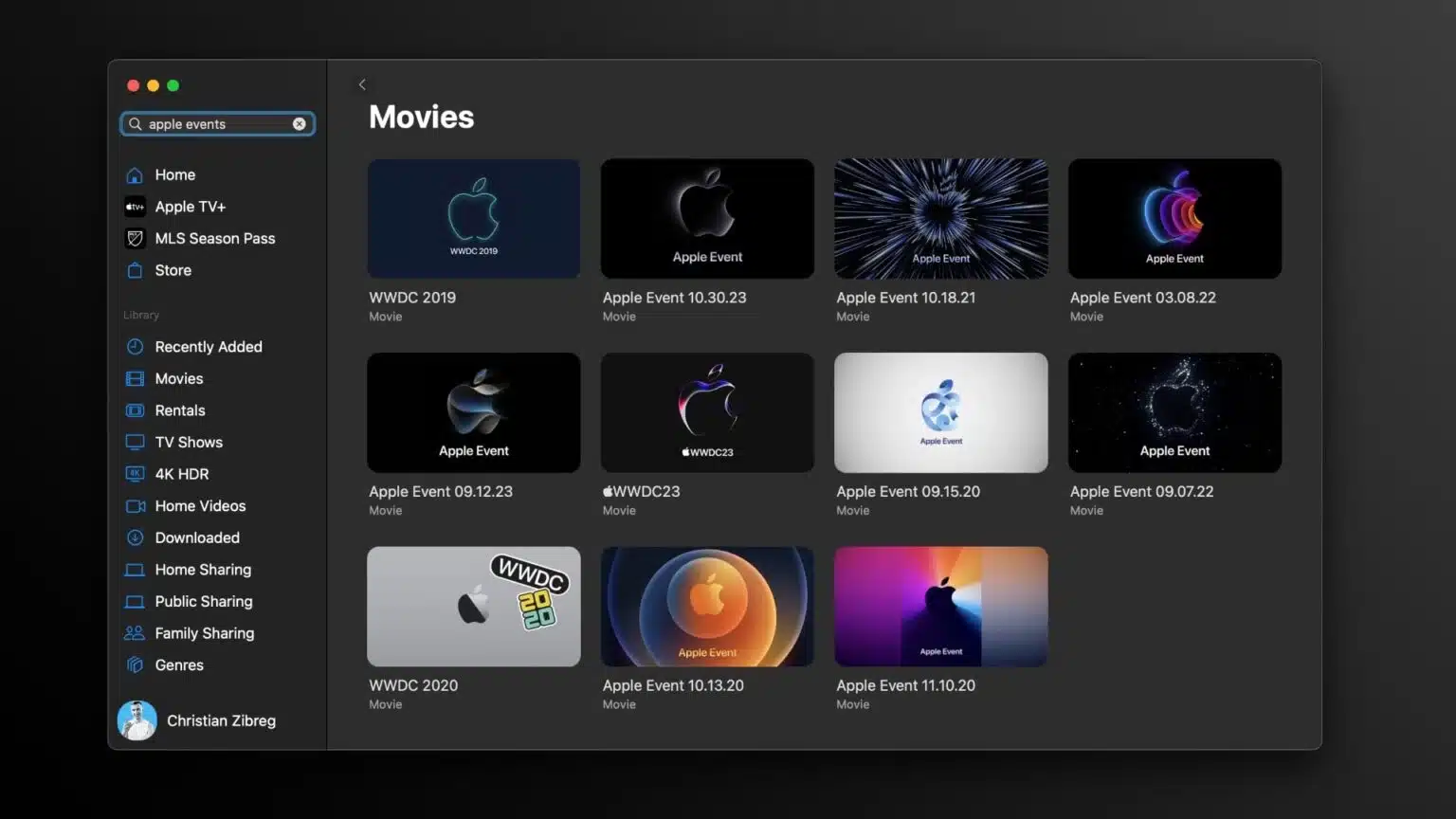
Task: Open the WWDC 2019 movie thumbnail
Action: [474, 219]
